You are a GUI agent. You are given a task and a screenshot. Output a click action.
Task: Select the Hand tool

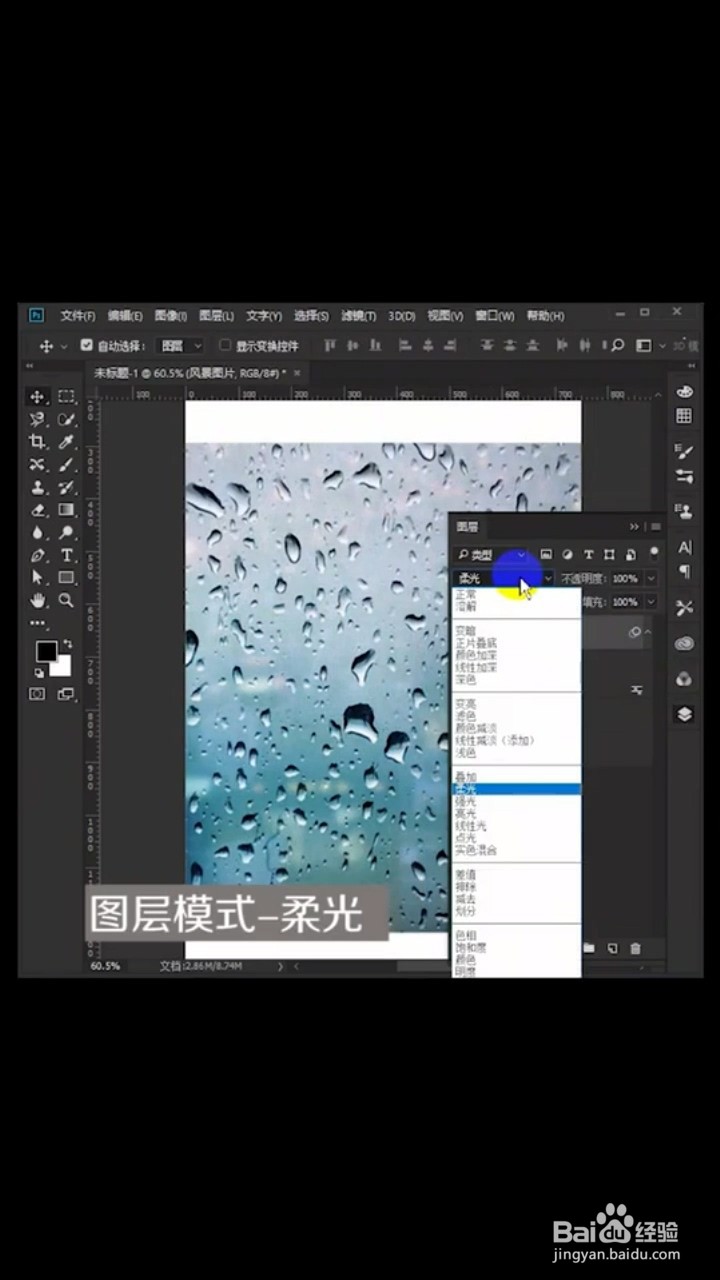pyautogui.click(x=38, y=600)
